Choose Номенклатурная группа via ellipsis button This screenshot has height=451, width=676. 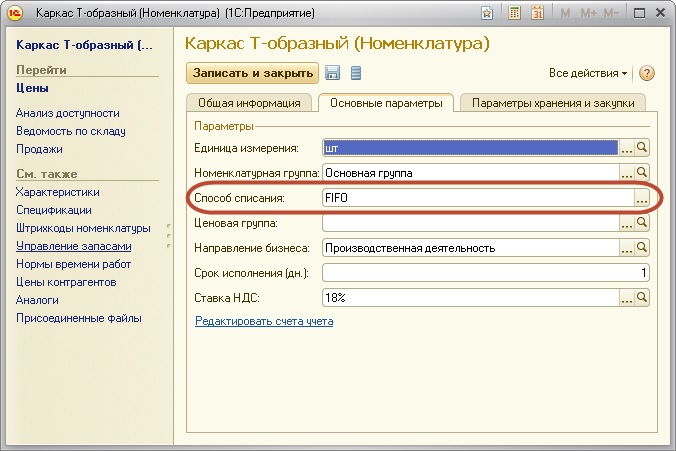pyautogui.click(x=626, y=173)
